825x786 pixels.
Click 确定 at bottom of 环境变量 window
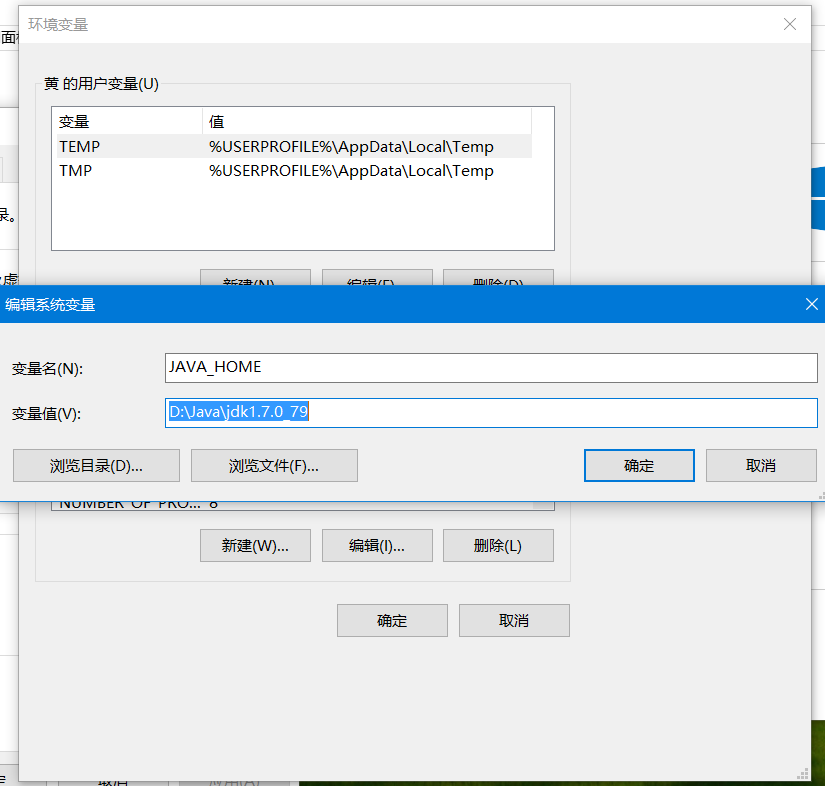(x=393, y=621)
